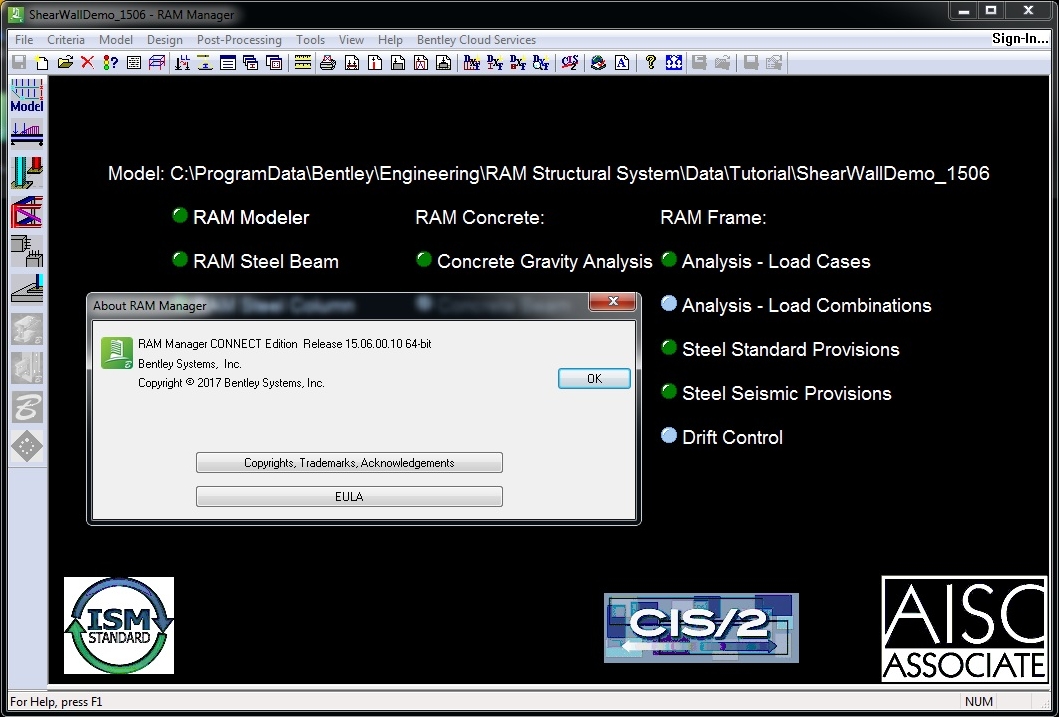Click the NUM indicator in status bar
The height and width of the screenshot is (717, 1059).
click(x=979, y=701)
